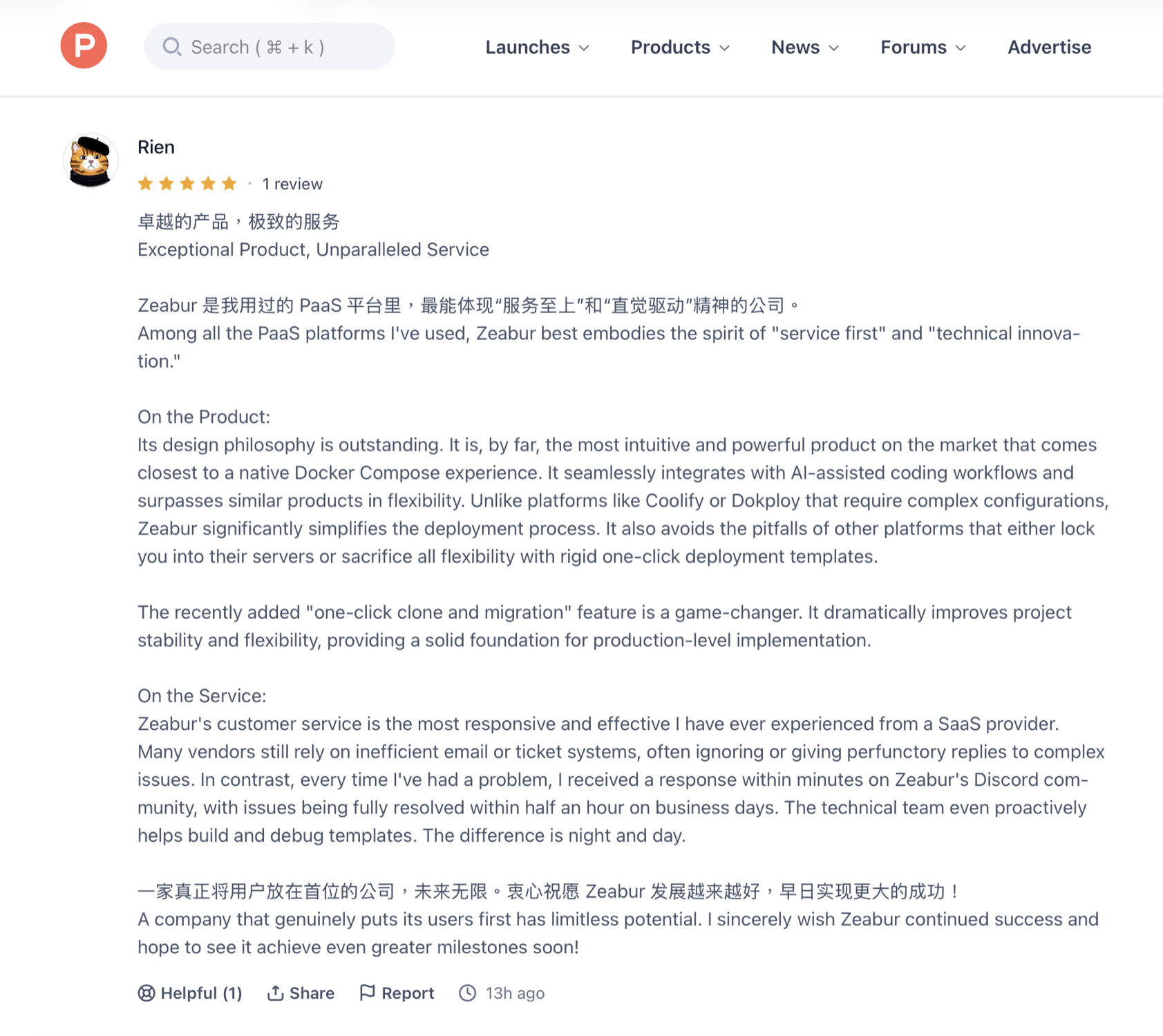Open the Launches menu

coord(527,47)
